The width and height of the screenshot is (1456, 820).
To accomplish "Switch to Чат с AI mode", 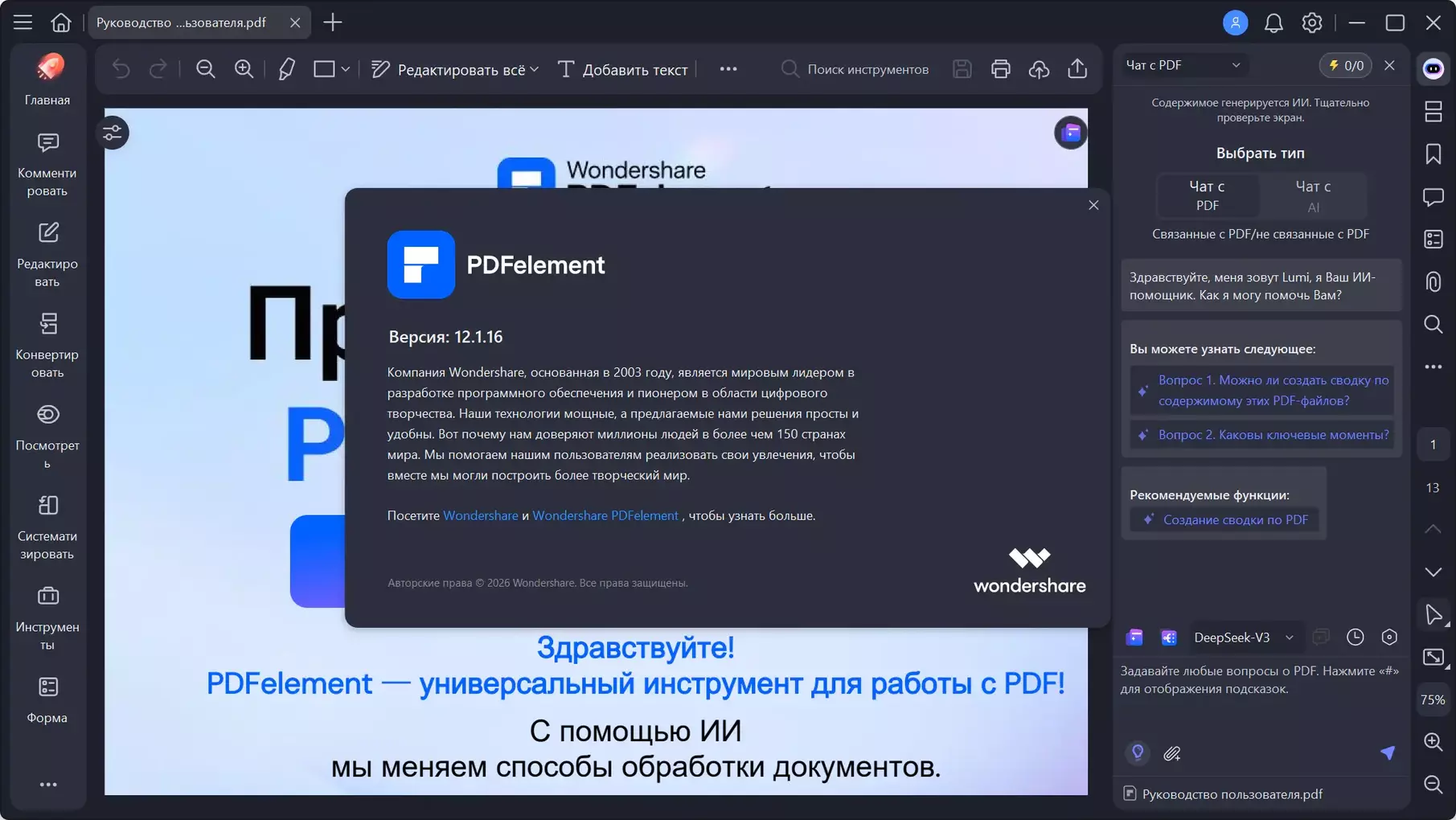I will coord(1313,195).
